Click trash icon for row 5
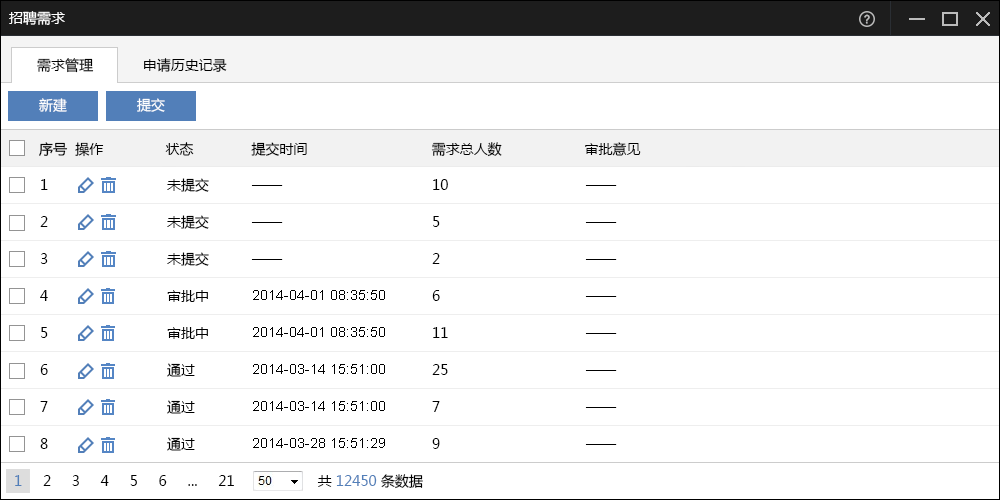The width and height of the screenshot is (1000, 500). coord(108,333)
